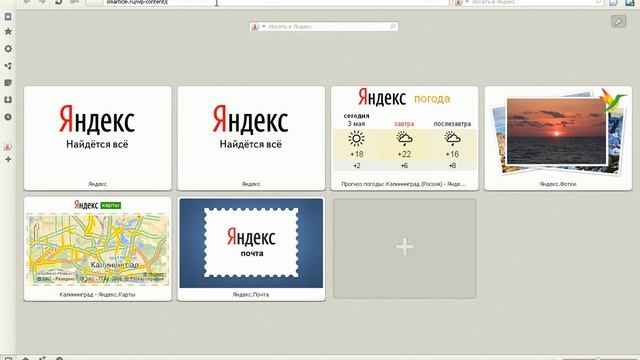
Task: Open the panel icon below Notes in sidebar
Action: point(8,100)
